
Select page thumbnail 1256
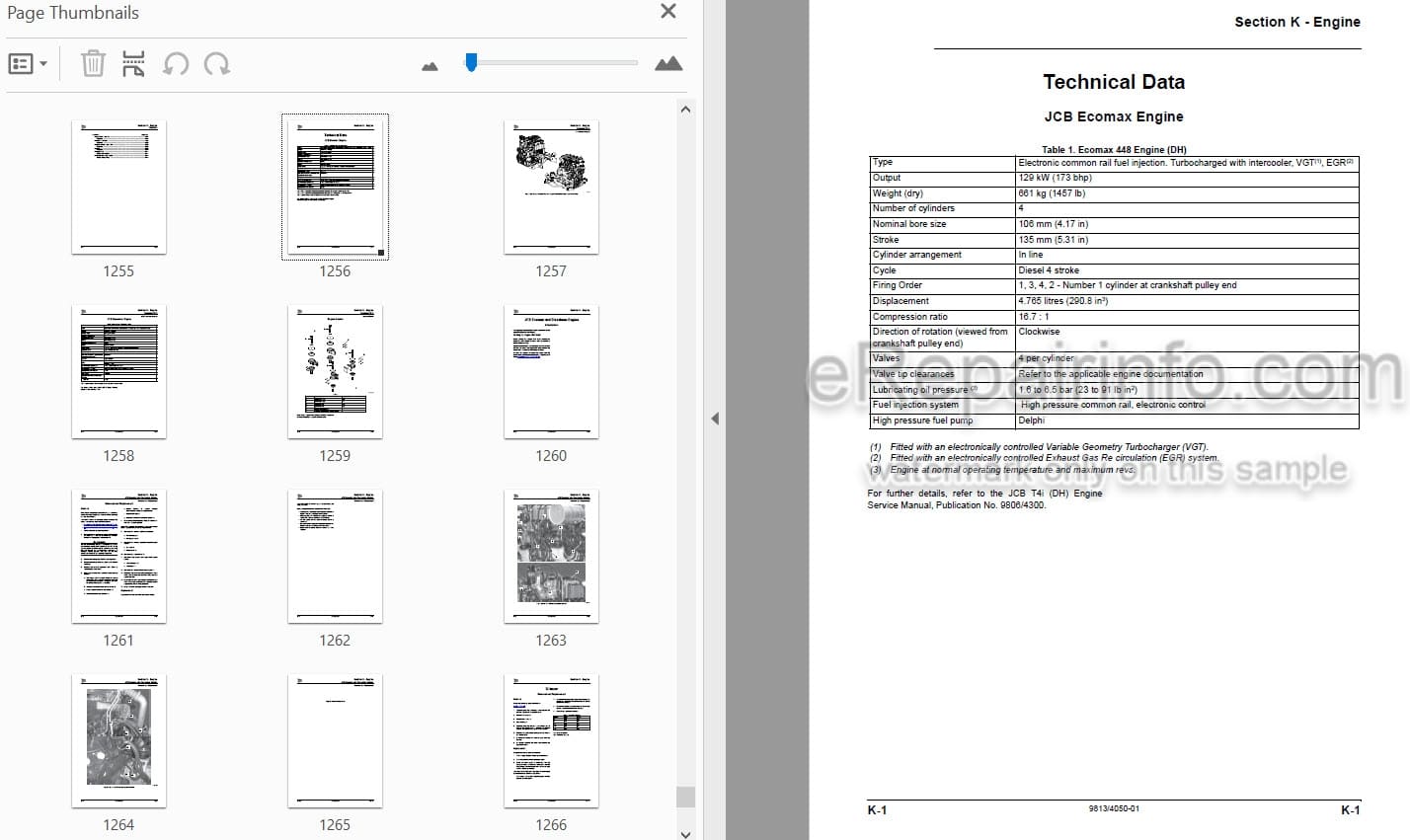tap(335, 188)
